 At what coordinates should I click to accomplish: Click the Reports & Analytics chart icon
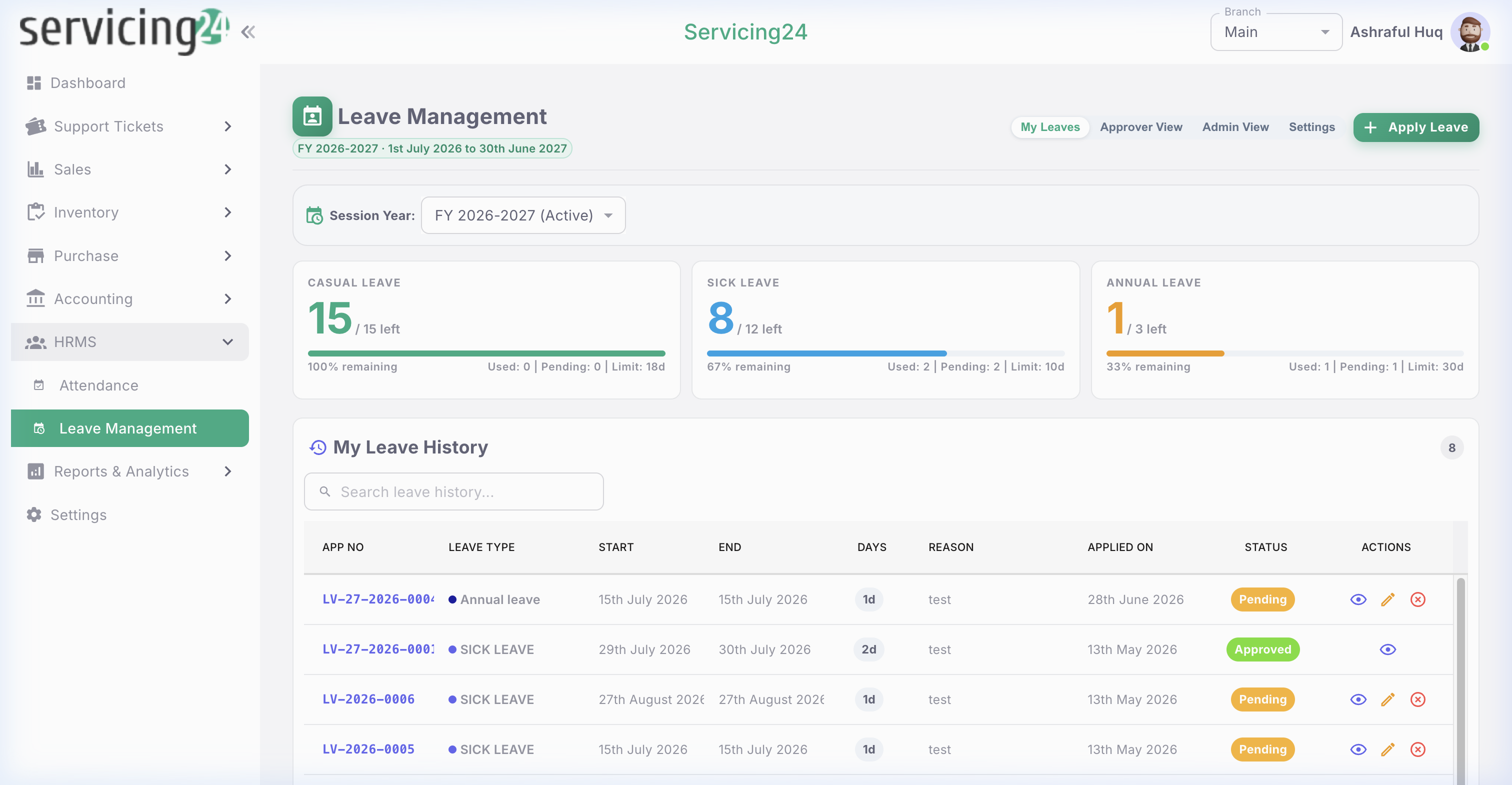tap(36, 471)
